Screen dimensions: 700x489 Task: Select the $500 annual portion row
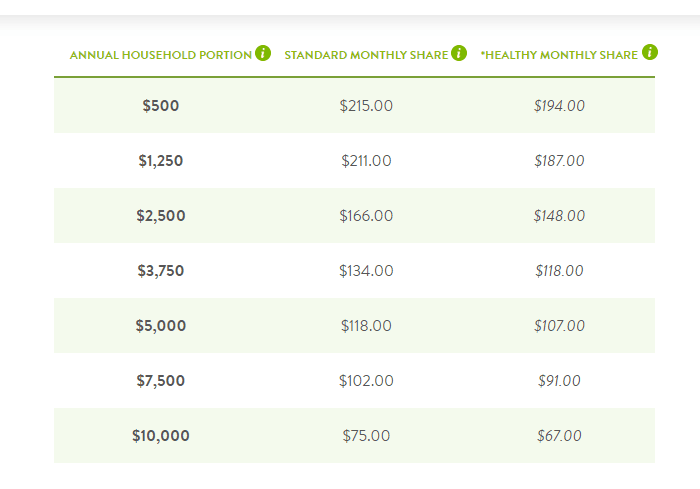click(x=354, y=105)
